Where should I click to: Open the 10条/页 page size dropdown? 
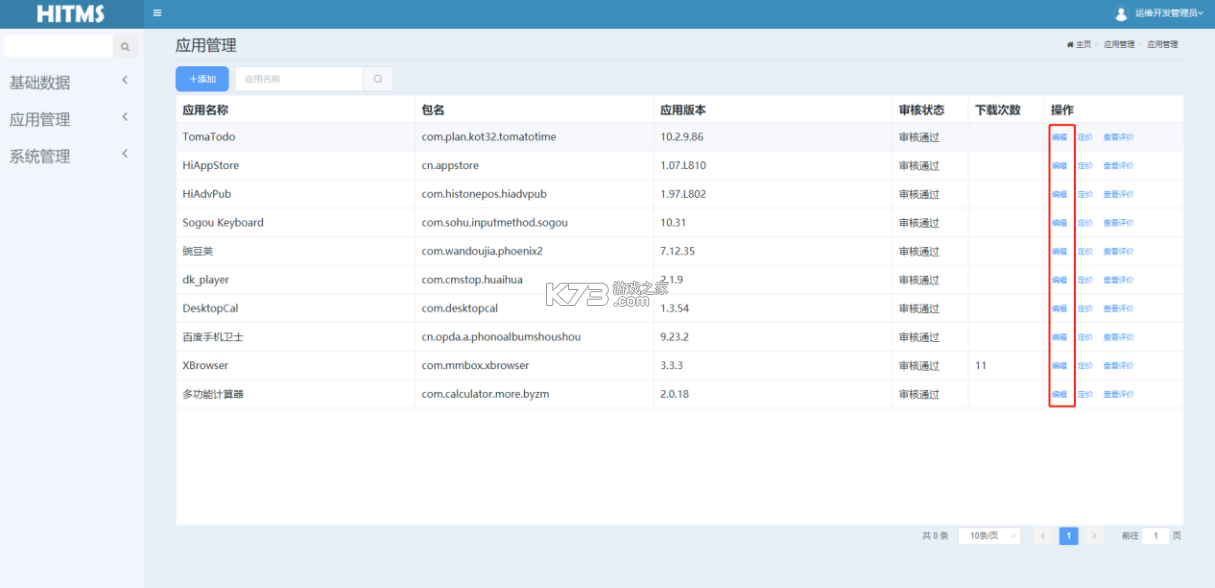[x=989, y=536]
